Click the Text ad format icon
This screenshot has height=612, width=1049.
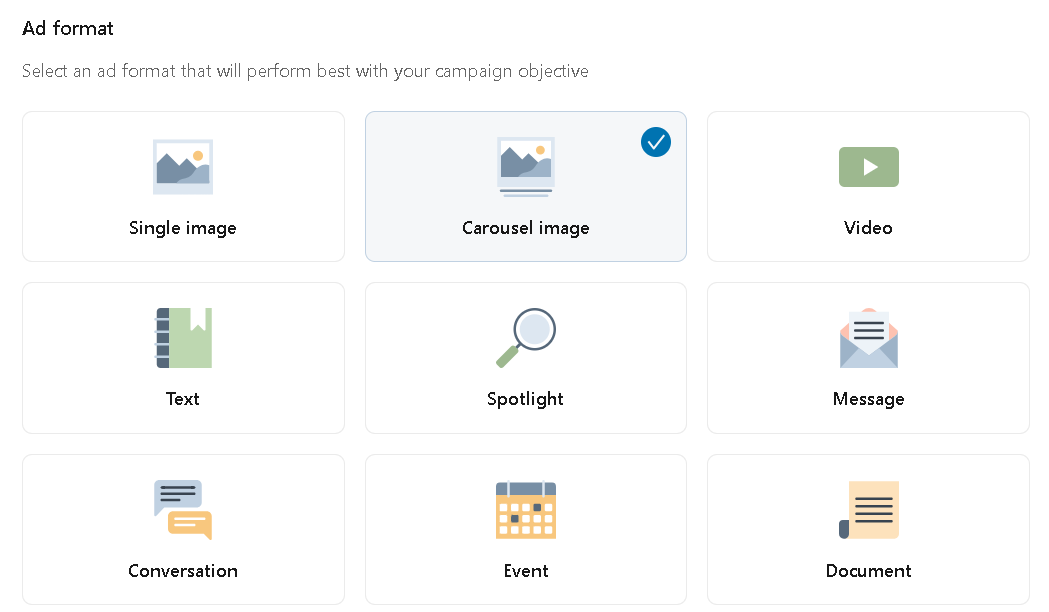point(183,338)
